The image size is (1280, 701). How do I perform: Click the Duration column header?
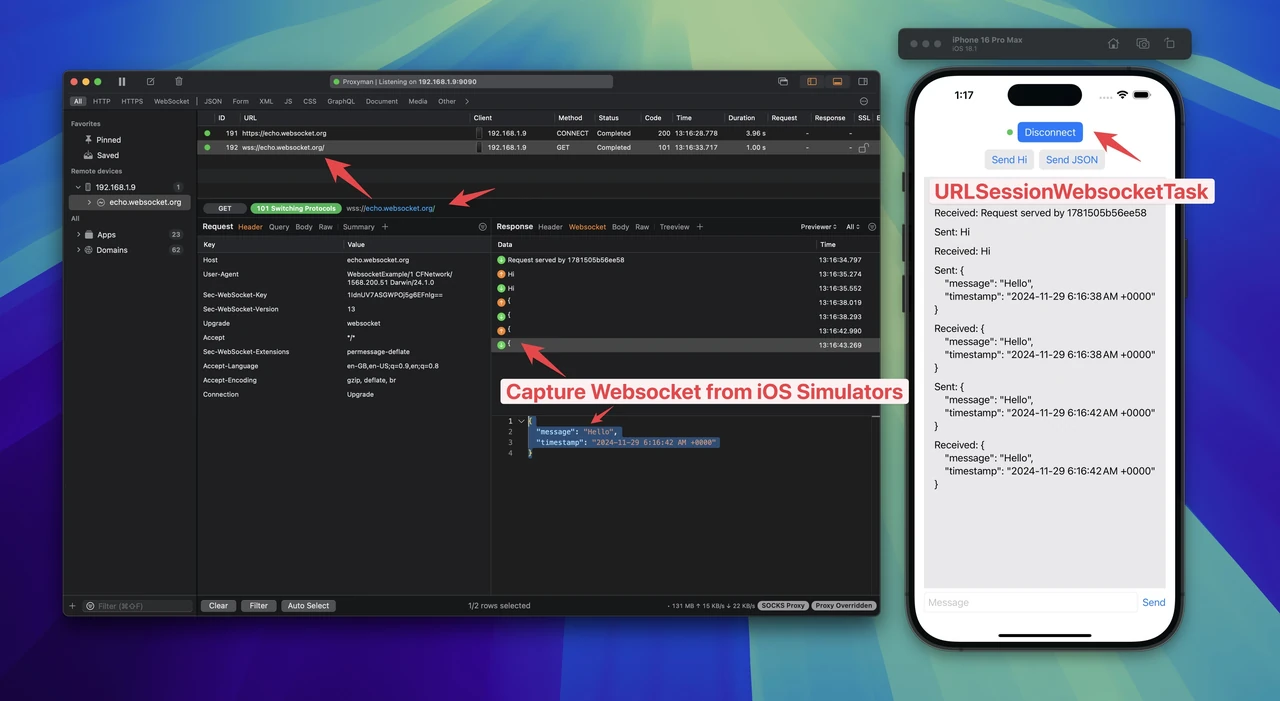pyautogui.click(x=742, y=118)
